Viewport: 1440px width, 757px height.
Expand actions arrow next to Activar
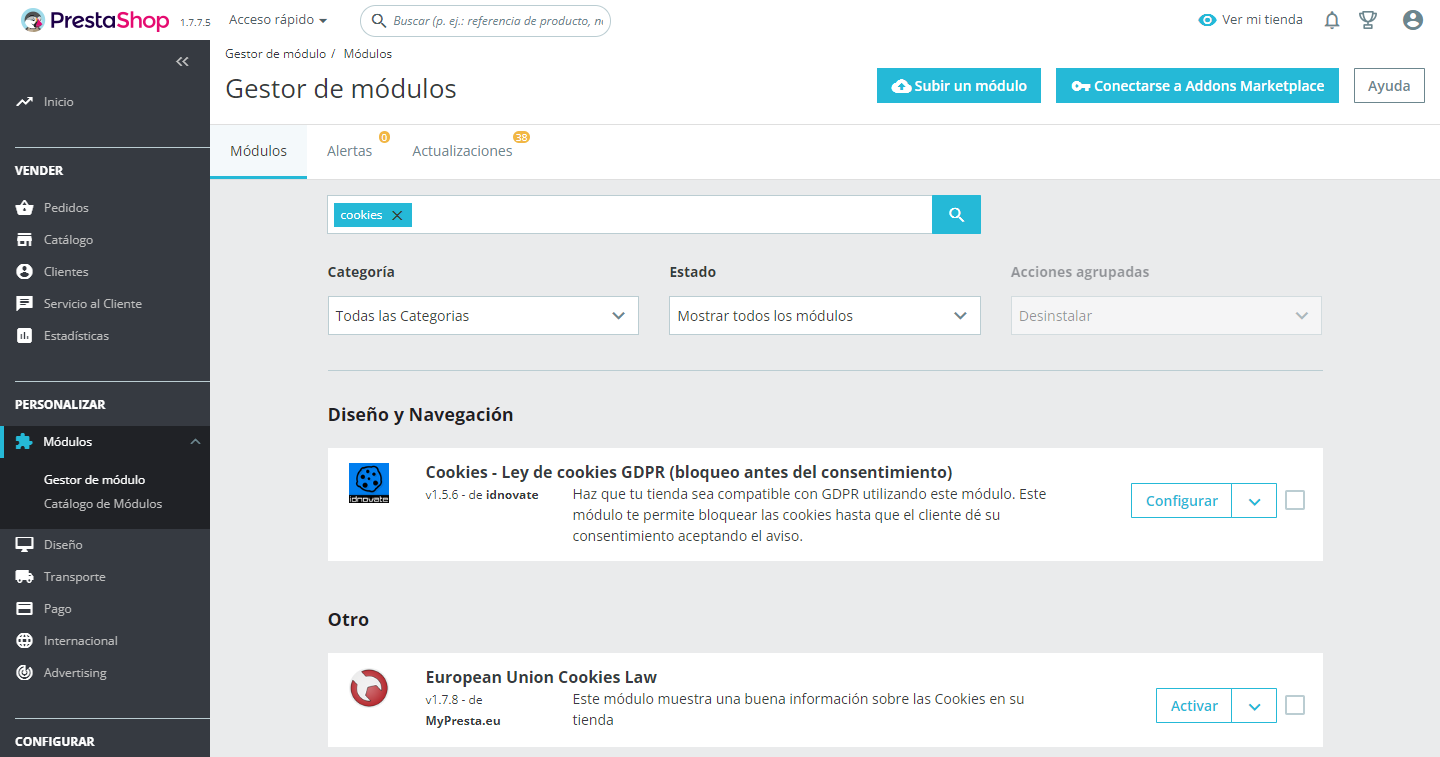[1255, 706]
